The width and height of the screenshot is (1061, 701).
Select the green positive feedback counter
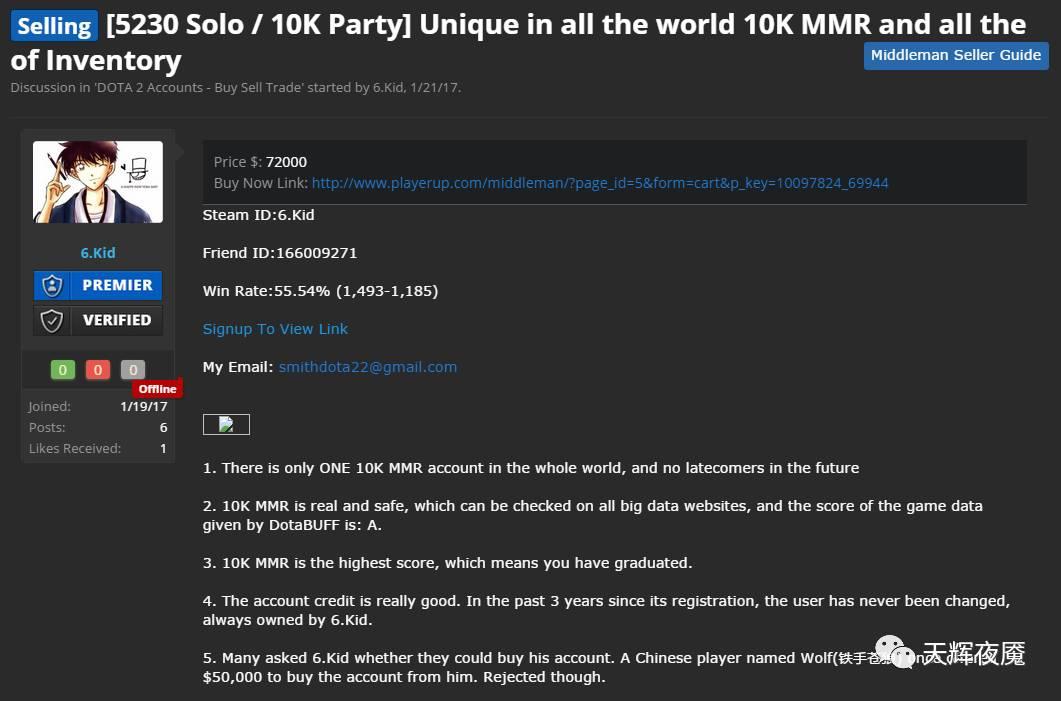62,369
